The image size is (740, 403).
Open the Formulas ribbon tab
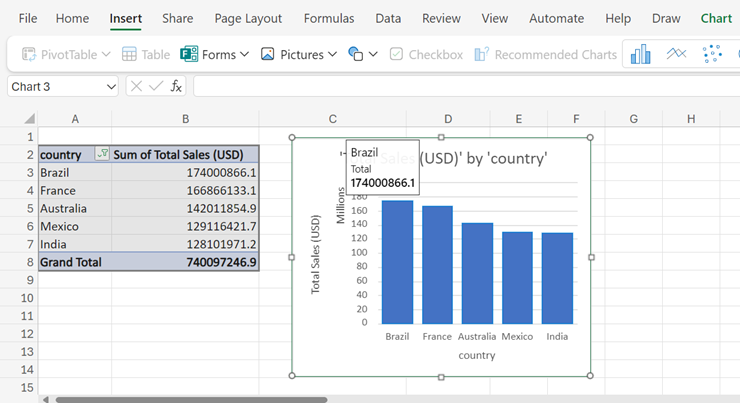point(328,18)
